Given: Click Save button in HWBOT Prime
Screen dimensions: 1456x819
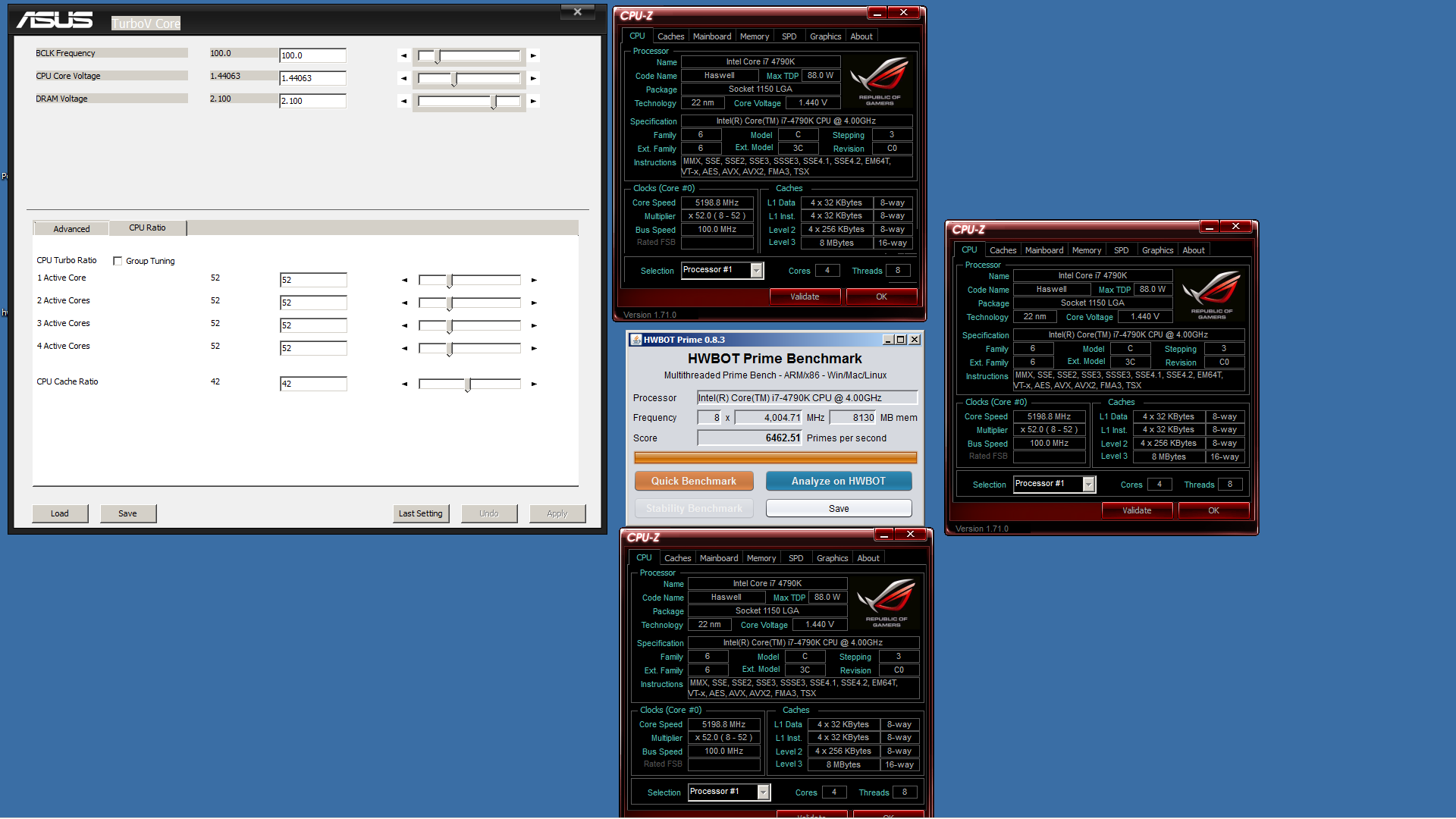Looking at the screenshot, I should pyautogui.click(x=839, y=508).
